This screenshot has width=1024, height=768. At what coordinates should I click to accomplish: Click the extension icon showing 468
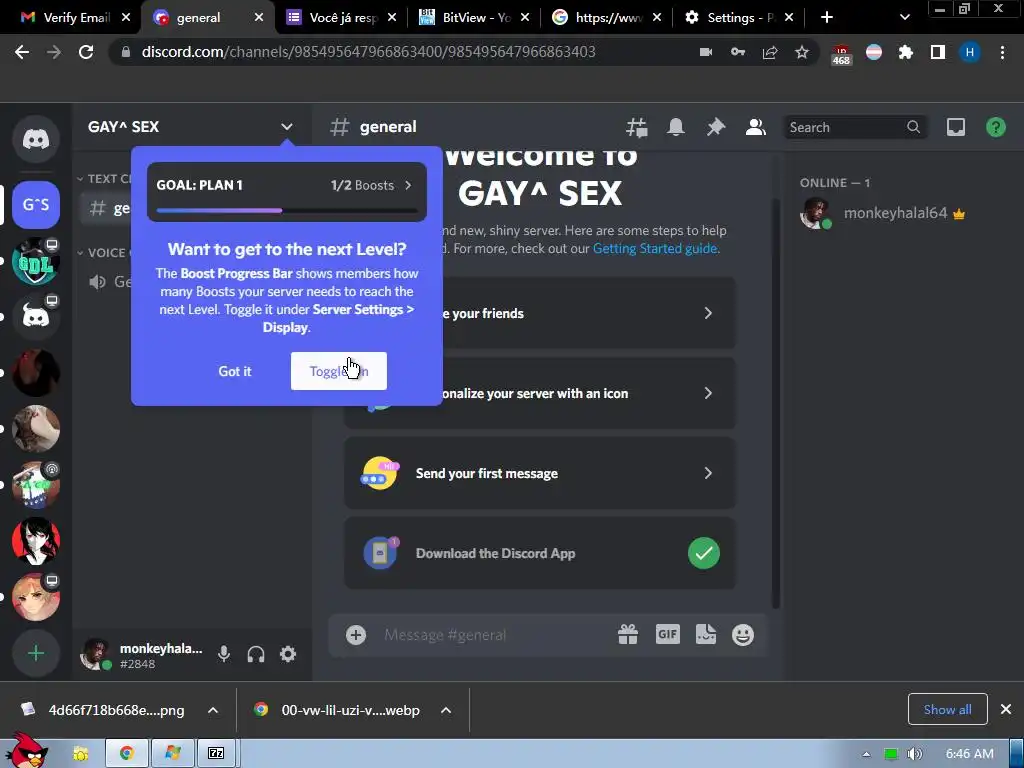pyautogui.click(x=841, y=54)
